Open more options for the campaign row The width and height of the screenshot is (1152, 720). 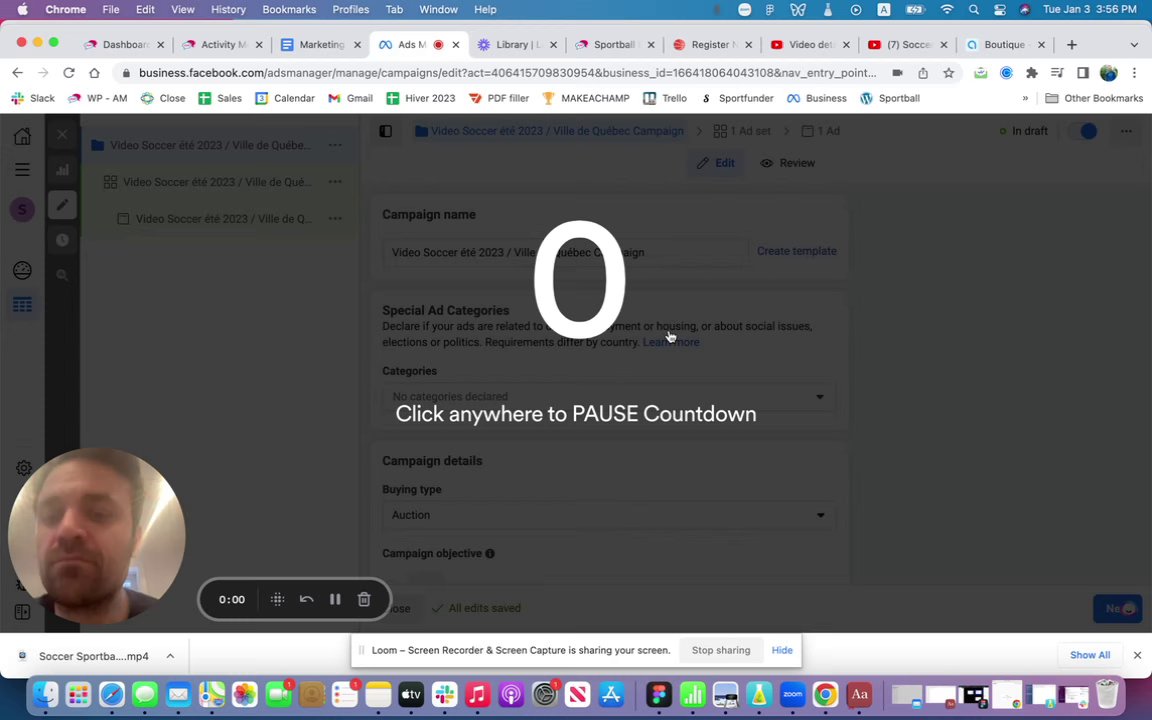pos(335,145)
